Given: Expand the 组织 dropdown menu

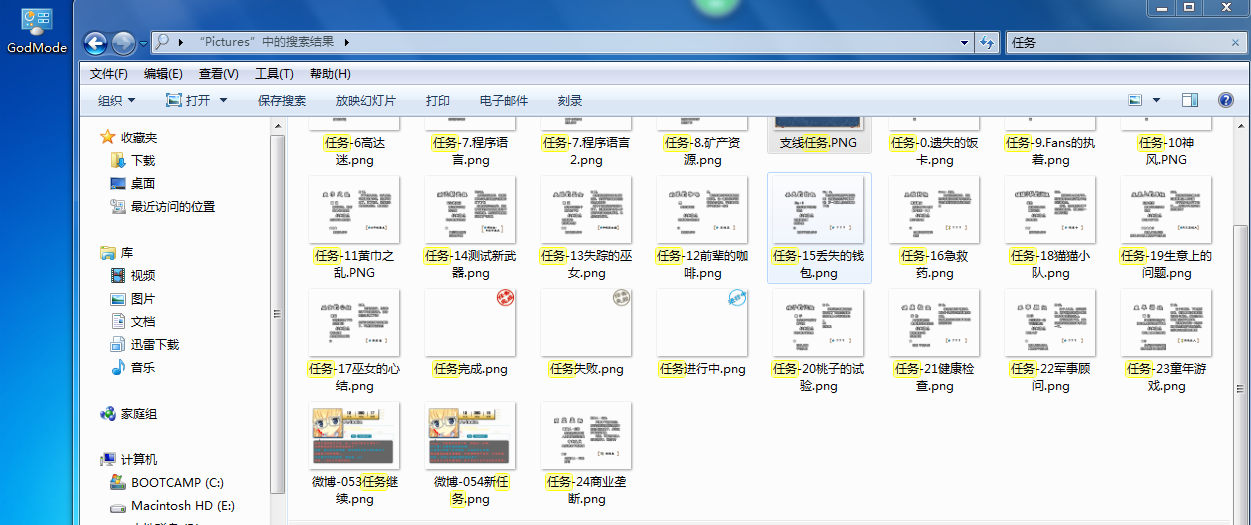Looking at the screenshot, I should pyautogui.click(x=116, y=100).
